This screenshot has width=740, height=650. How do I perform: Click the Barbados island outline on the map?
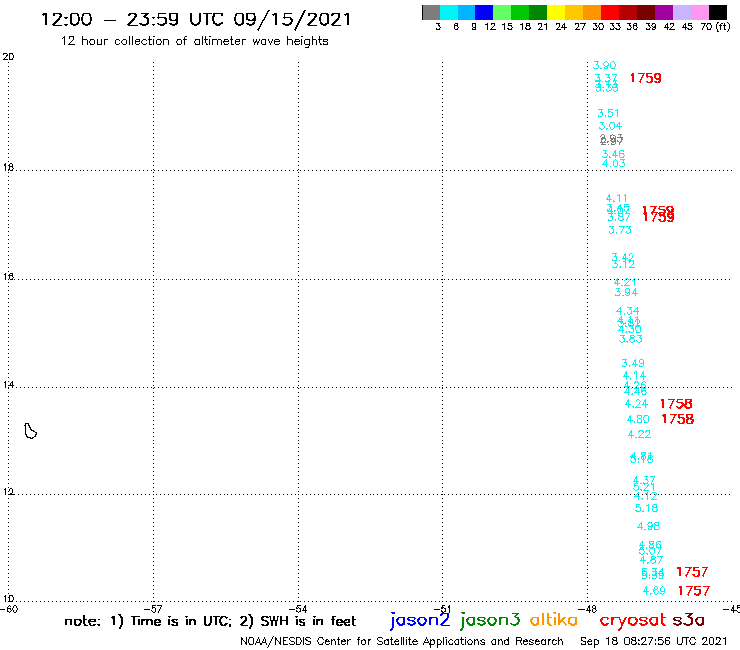coord(31,431)
